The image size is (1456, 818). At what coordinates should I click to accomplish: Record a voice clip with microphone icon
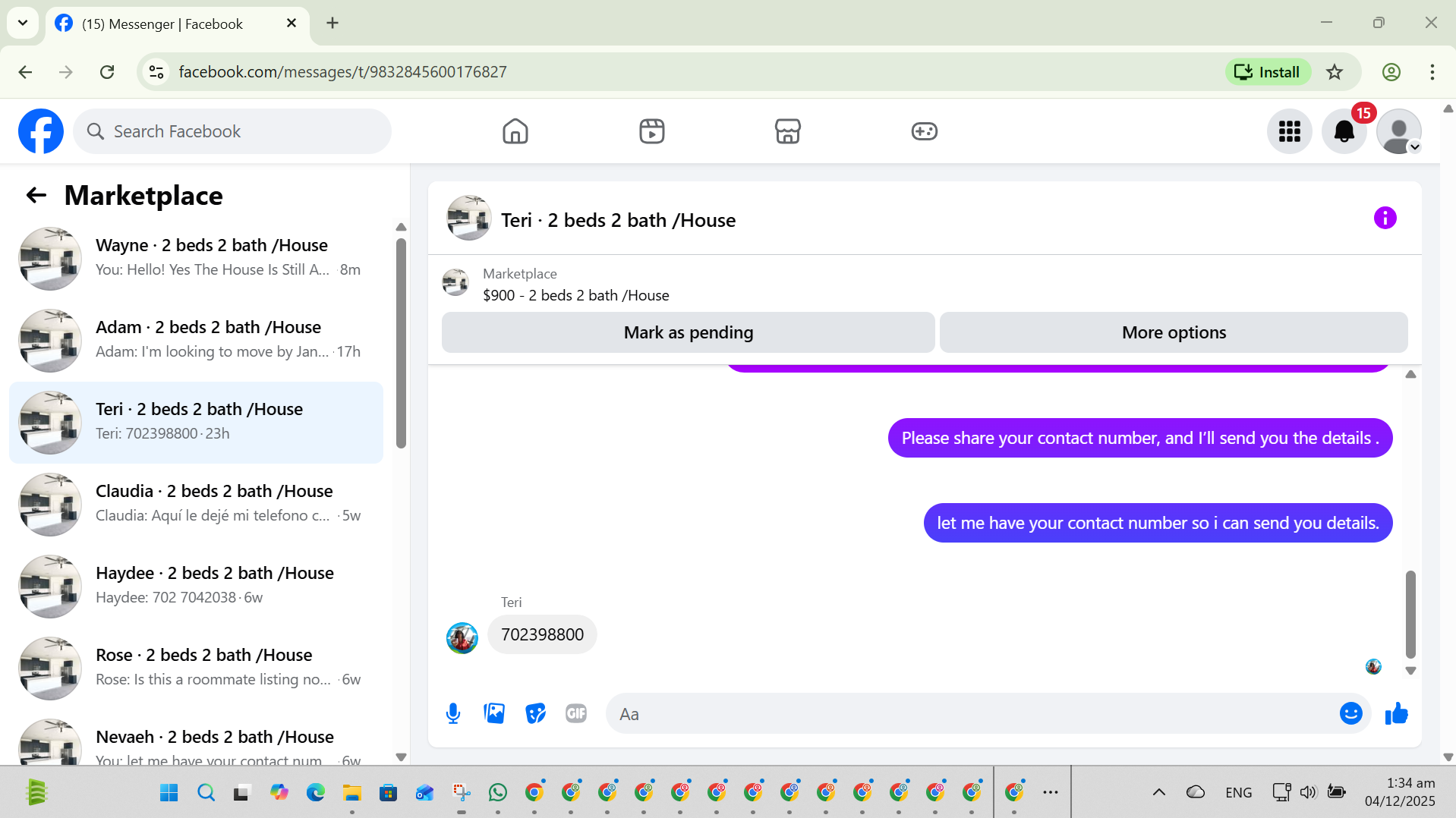(453, 713)
